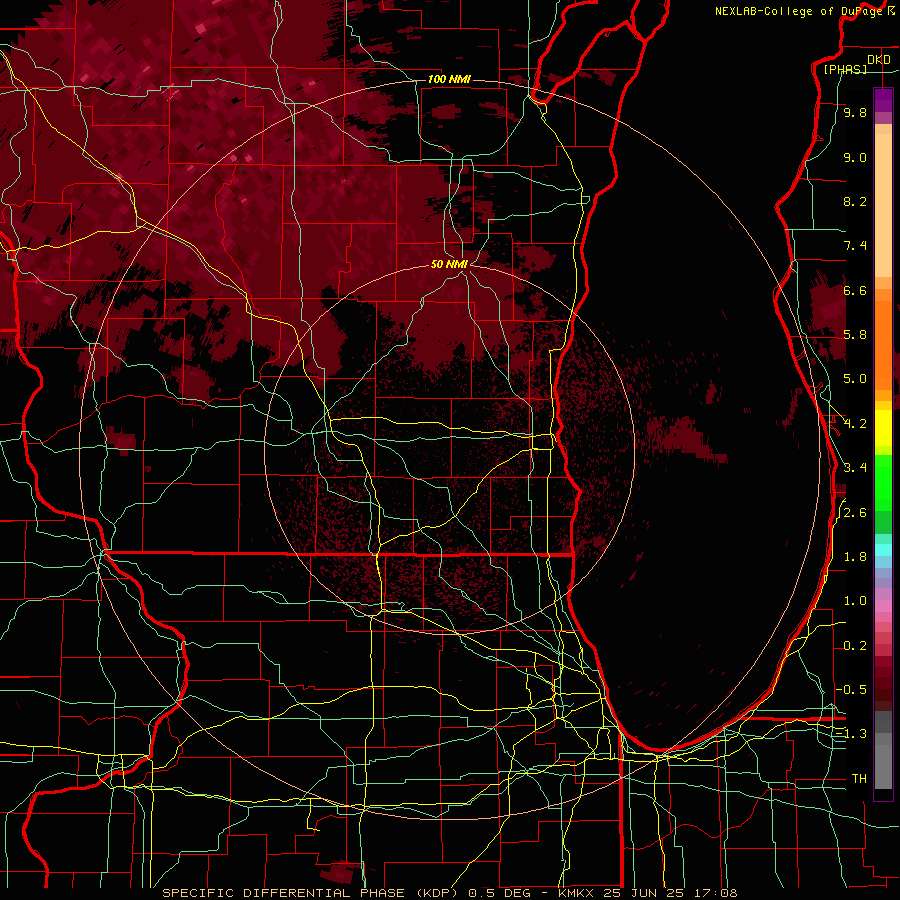Click the 9.0 scale value
Viewport: 900px width, 900px height.
[855, 157]
